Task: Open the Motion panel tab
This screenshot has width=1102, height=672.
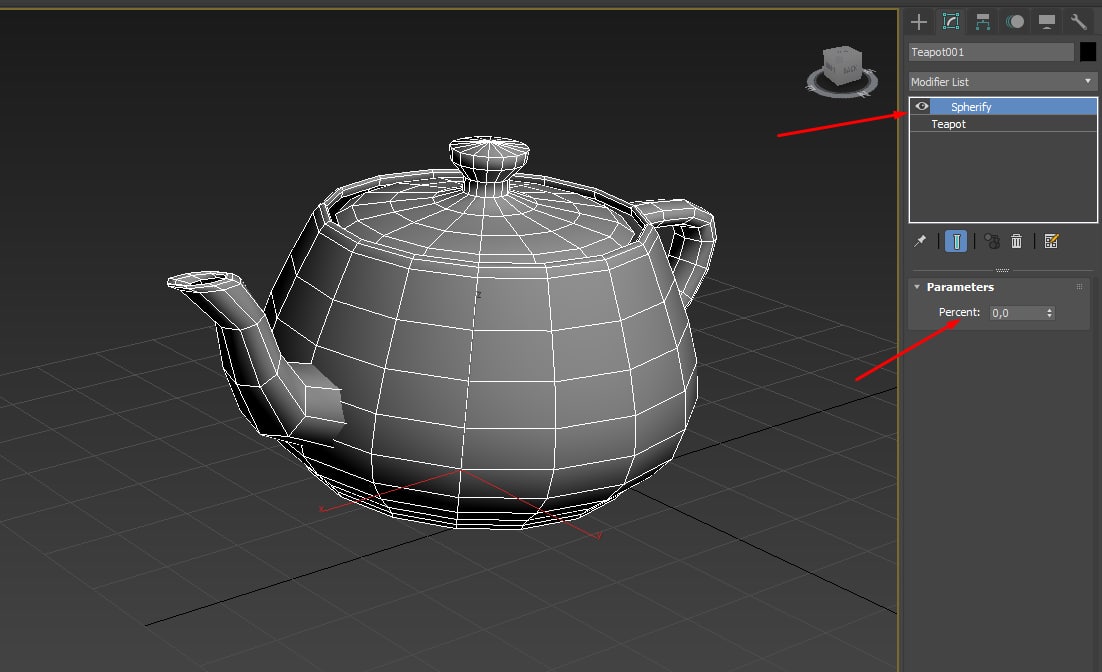Action: 1015,22
